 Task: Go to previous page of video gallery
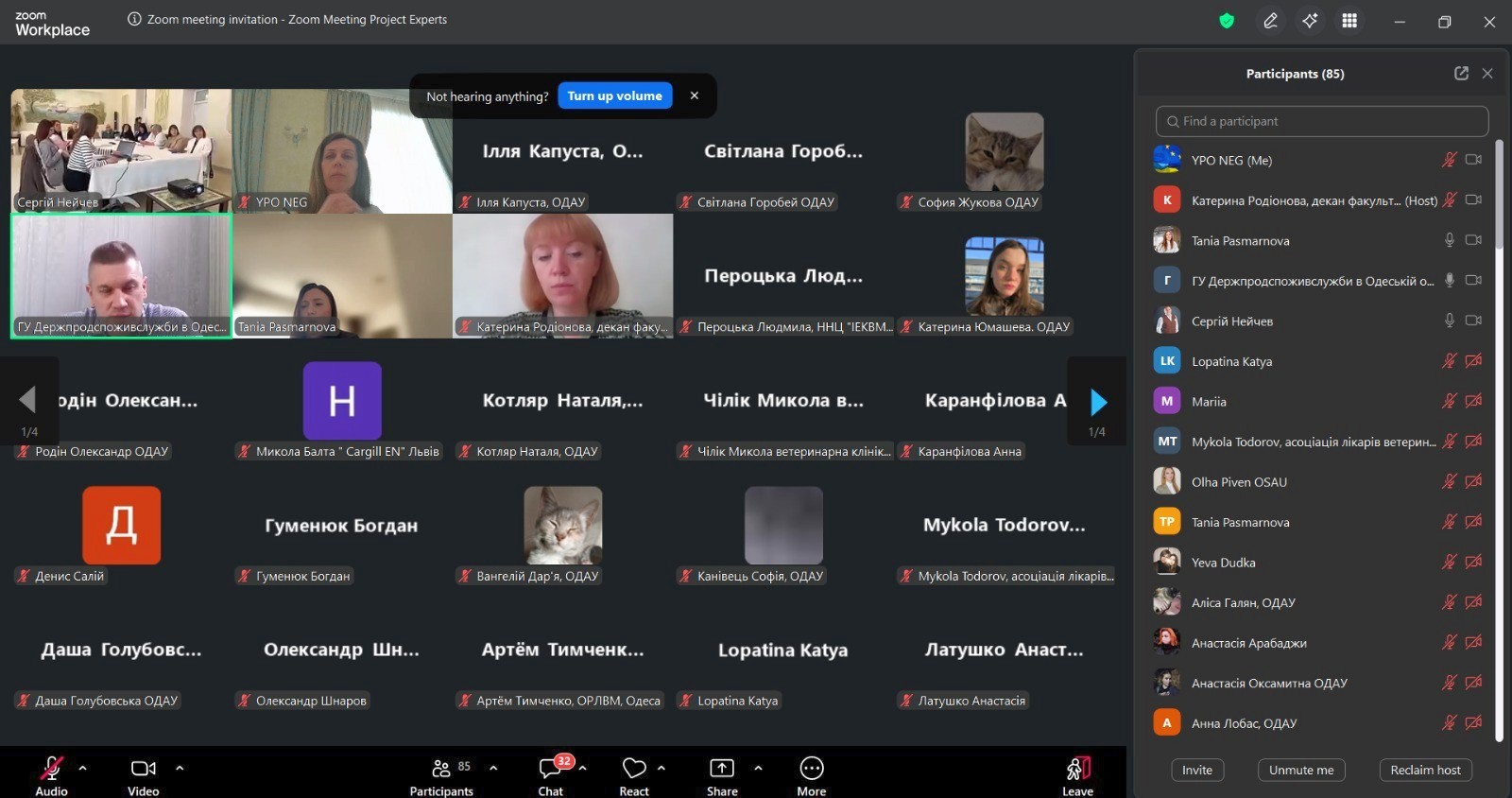coord(28,401)
